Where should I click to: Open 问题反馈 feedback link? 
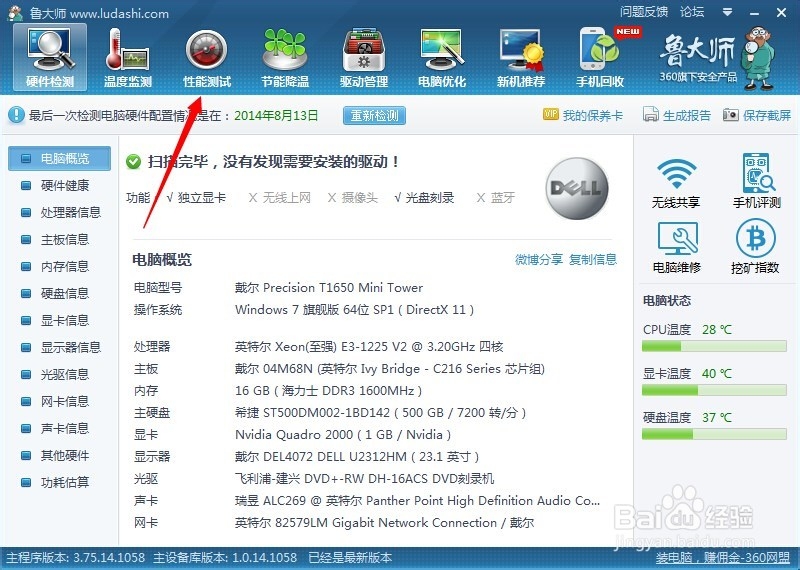point(644,12)
